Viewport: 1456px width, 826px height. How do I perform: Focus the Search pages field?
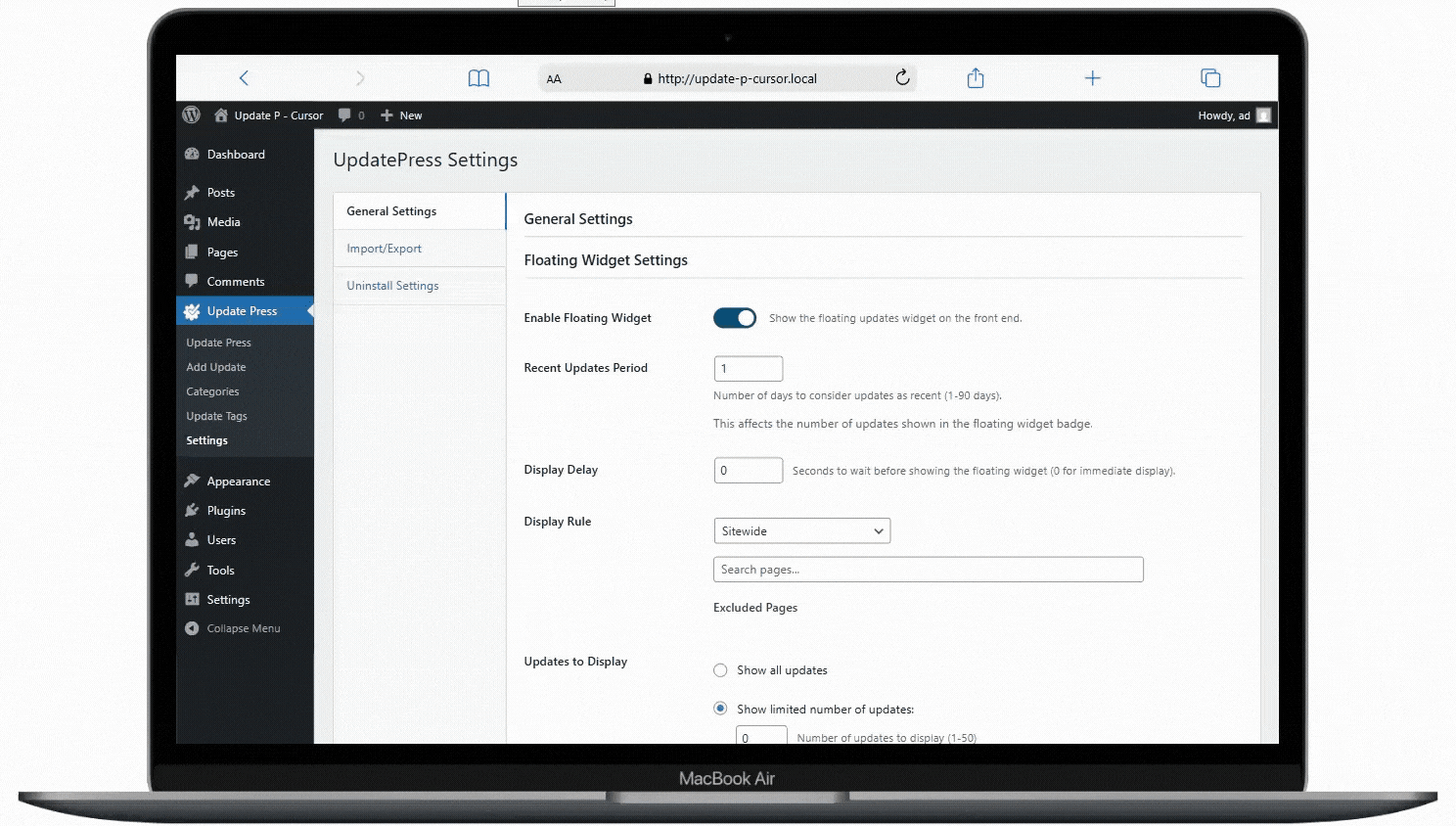click(x=929, y=570)
